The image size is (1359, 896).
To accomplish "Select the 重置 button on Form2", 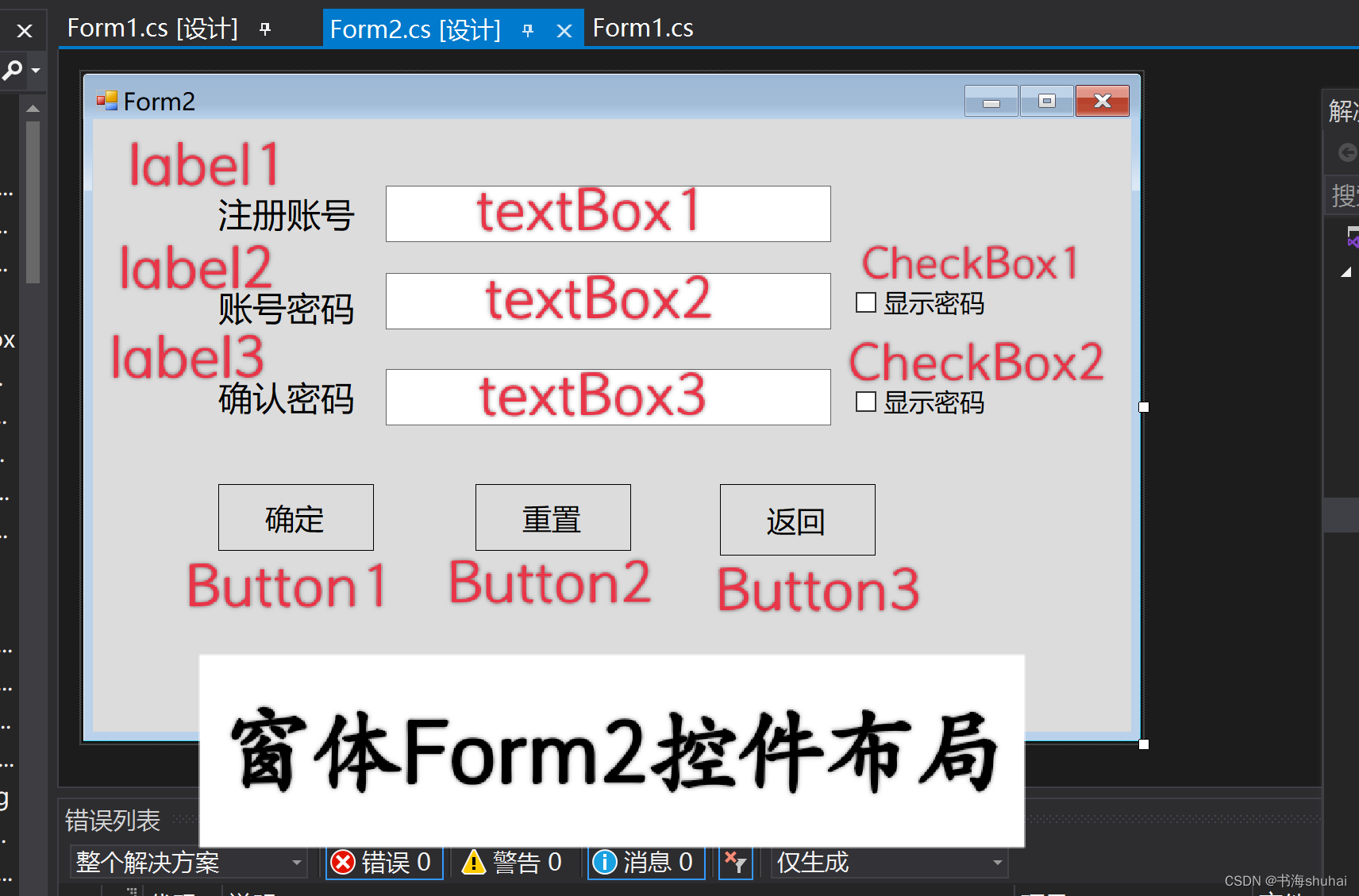I will tap(553, 517).
